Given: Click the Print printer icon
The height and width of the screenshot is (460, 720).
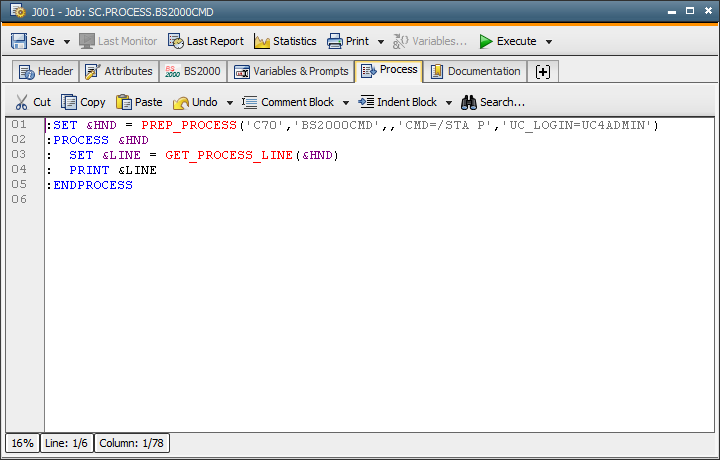Looking at the screenshot, I should [x=335, y=41].
